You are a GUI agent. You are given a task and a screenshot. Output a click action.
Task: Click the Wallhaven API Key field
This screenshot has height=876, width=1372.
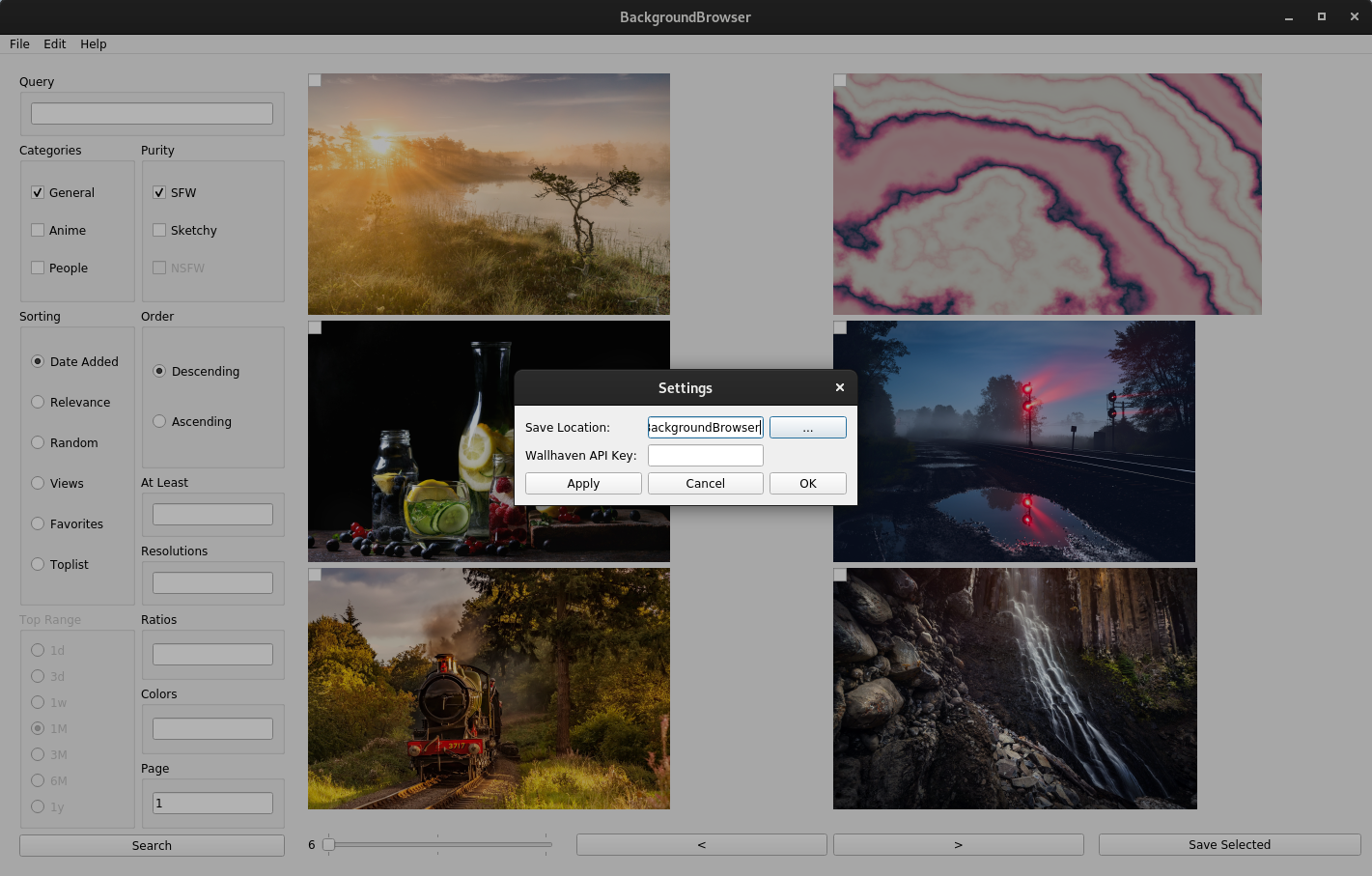coord(706,455)
